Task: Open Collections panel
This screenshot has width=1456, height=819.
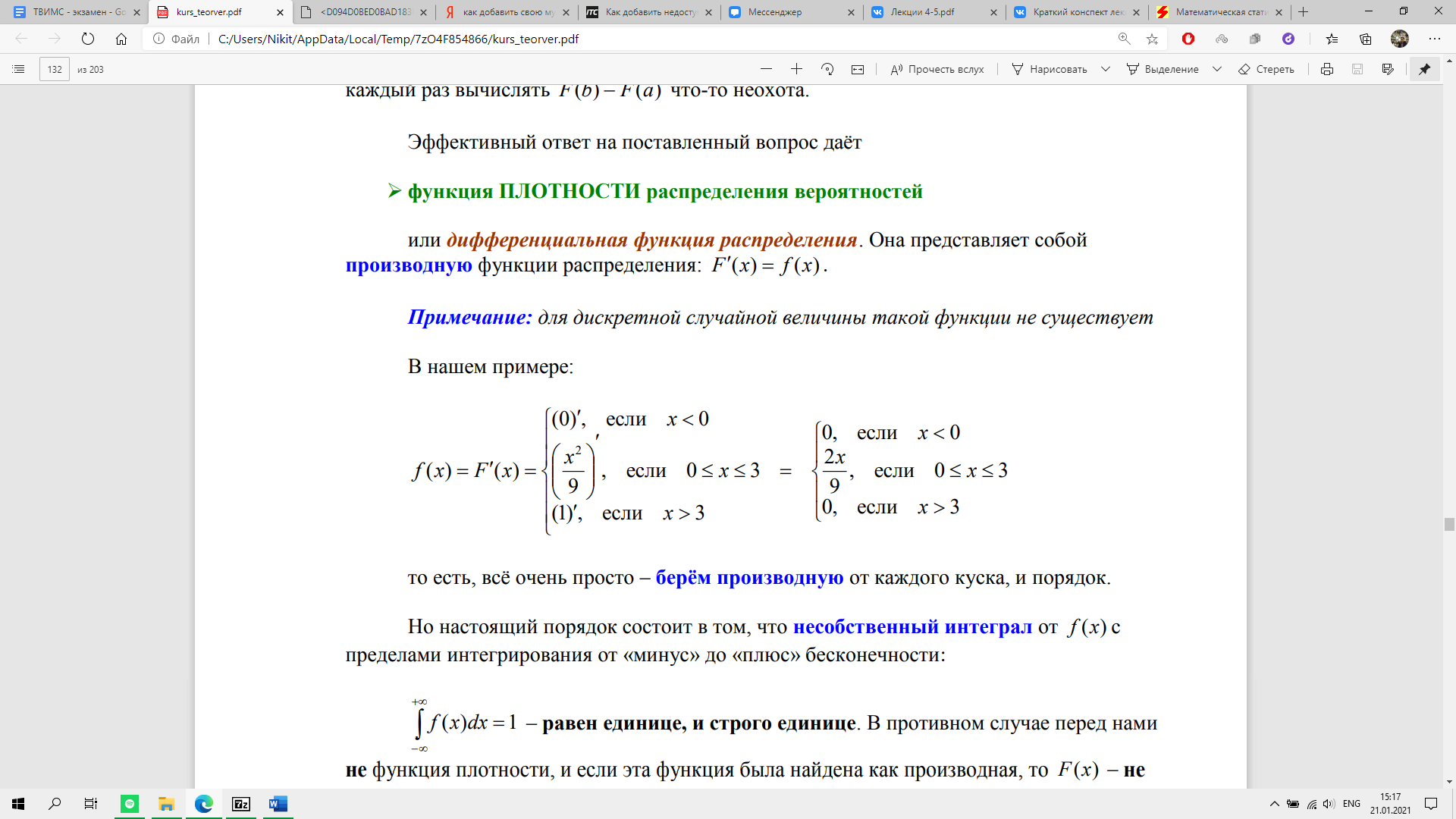Action: pyautogui.click(x=1366, y=39)
